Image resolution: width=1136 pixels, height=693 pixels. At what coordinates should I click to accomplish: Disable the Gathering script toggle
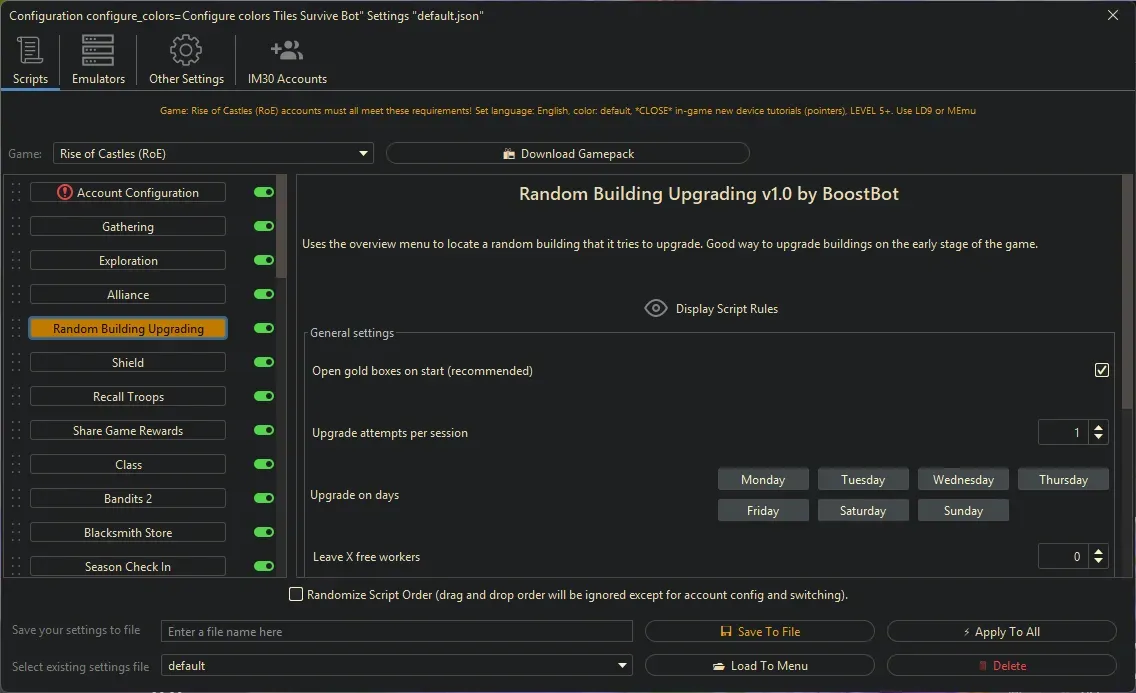(x=264, y=226)
